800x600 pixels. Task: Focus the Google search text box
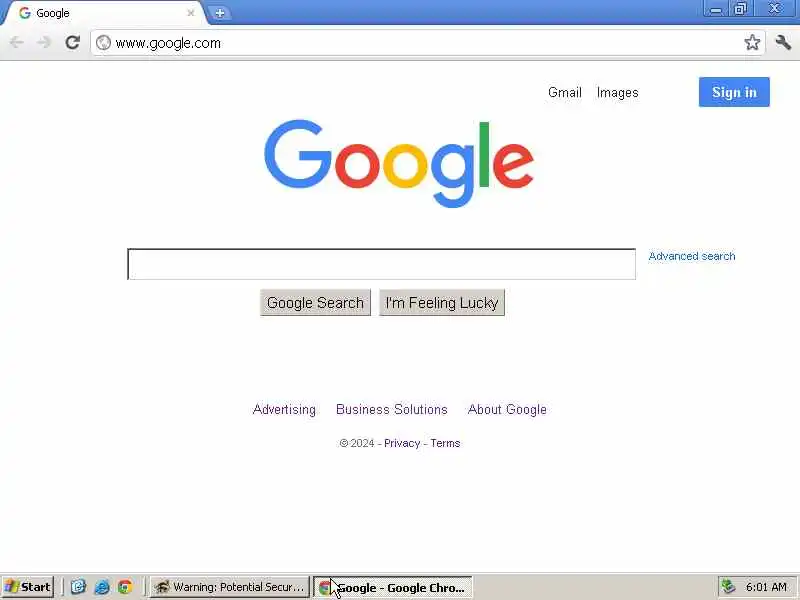click(382, 264)
